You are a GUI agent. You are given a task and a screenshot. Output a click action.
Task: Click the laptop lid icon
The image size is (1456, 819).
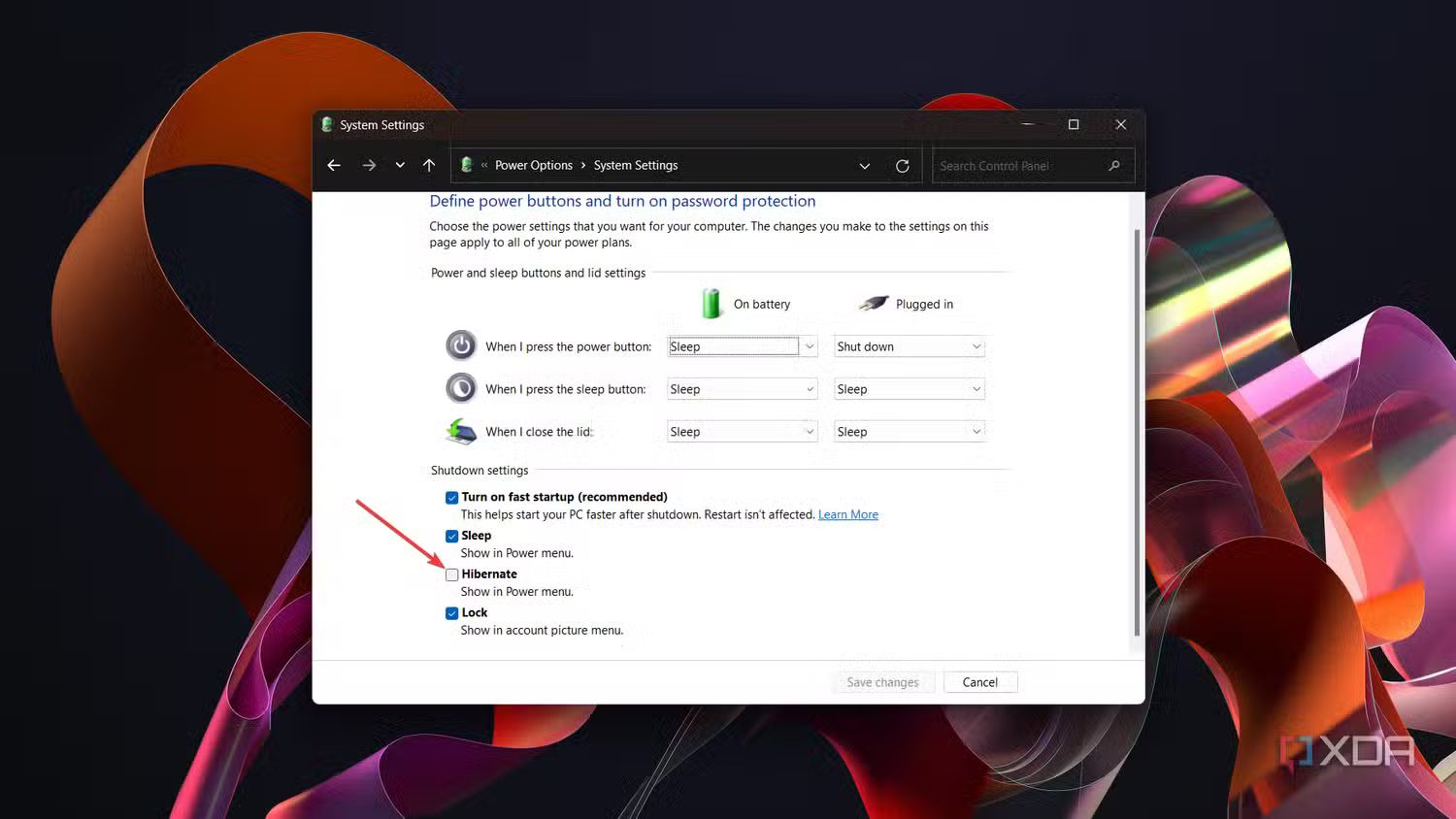pos(461,431)
